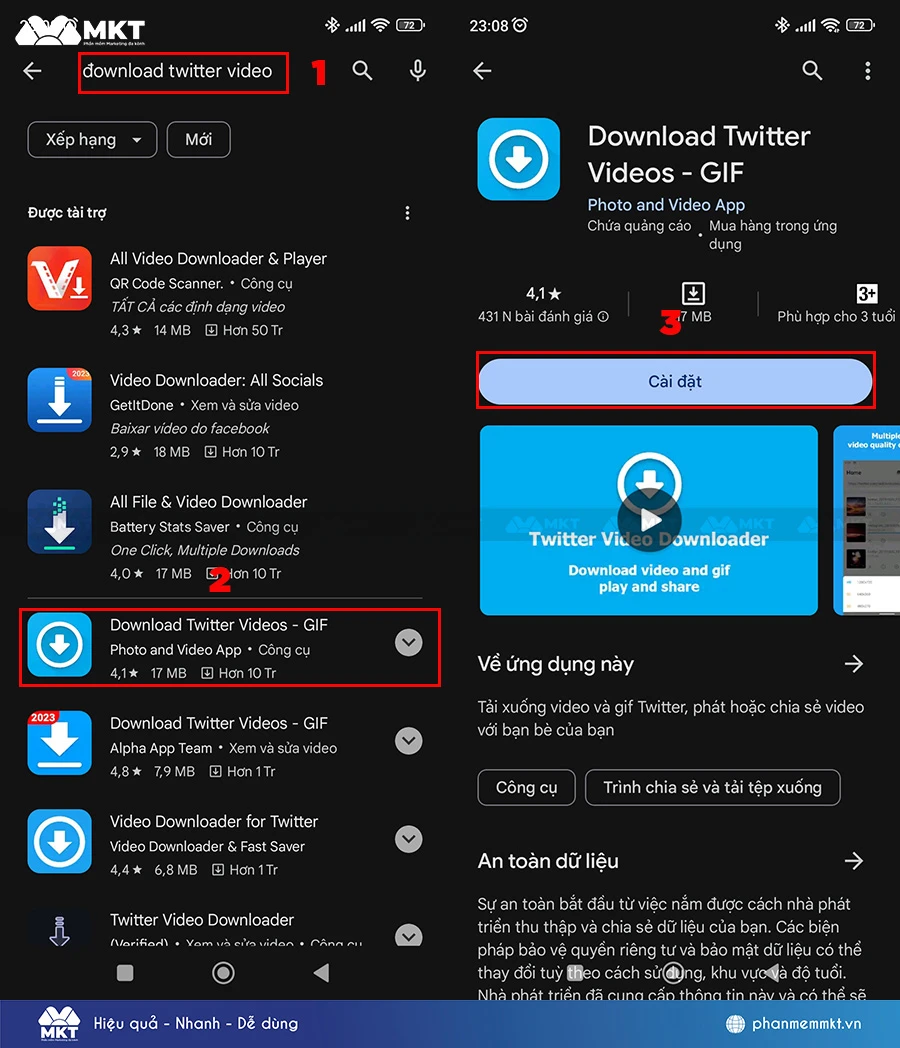Expand the Alpha App Team result chevron
This screenshot has width=900, height=1048.
click(x=408, y=741)
